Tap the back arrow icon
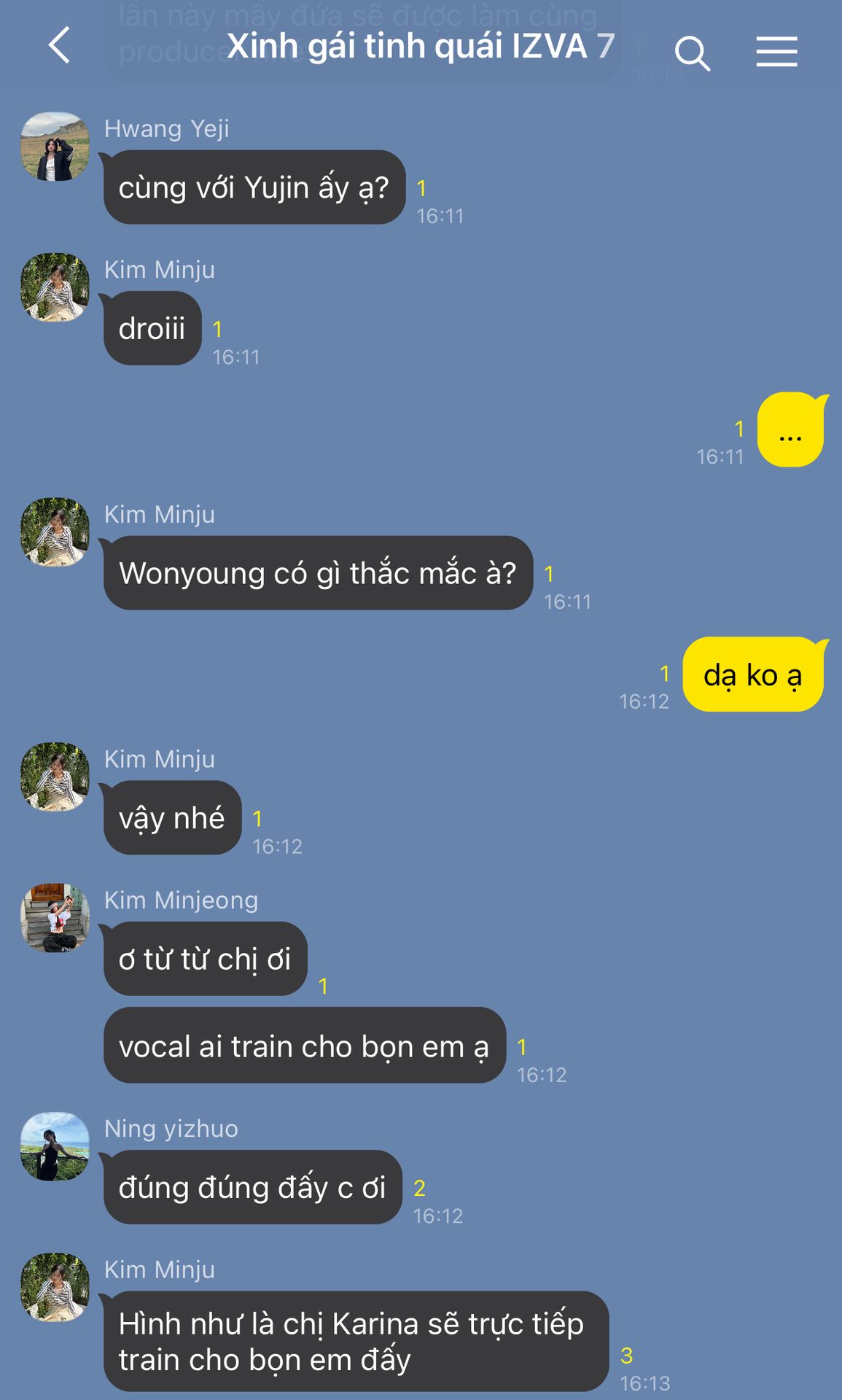This screenshot has height=1400, width=842. (x=60, y=45)
